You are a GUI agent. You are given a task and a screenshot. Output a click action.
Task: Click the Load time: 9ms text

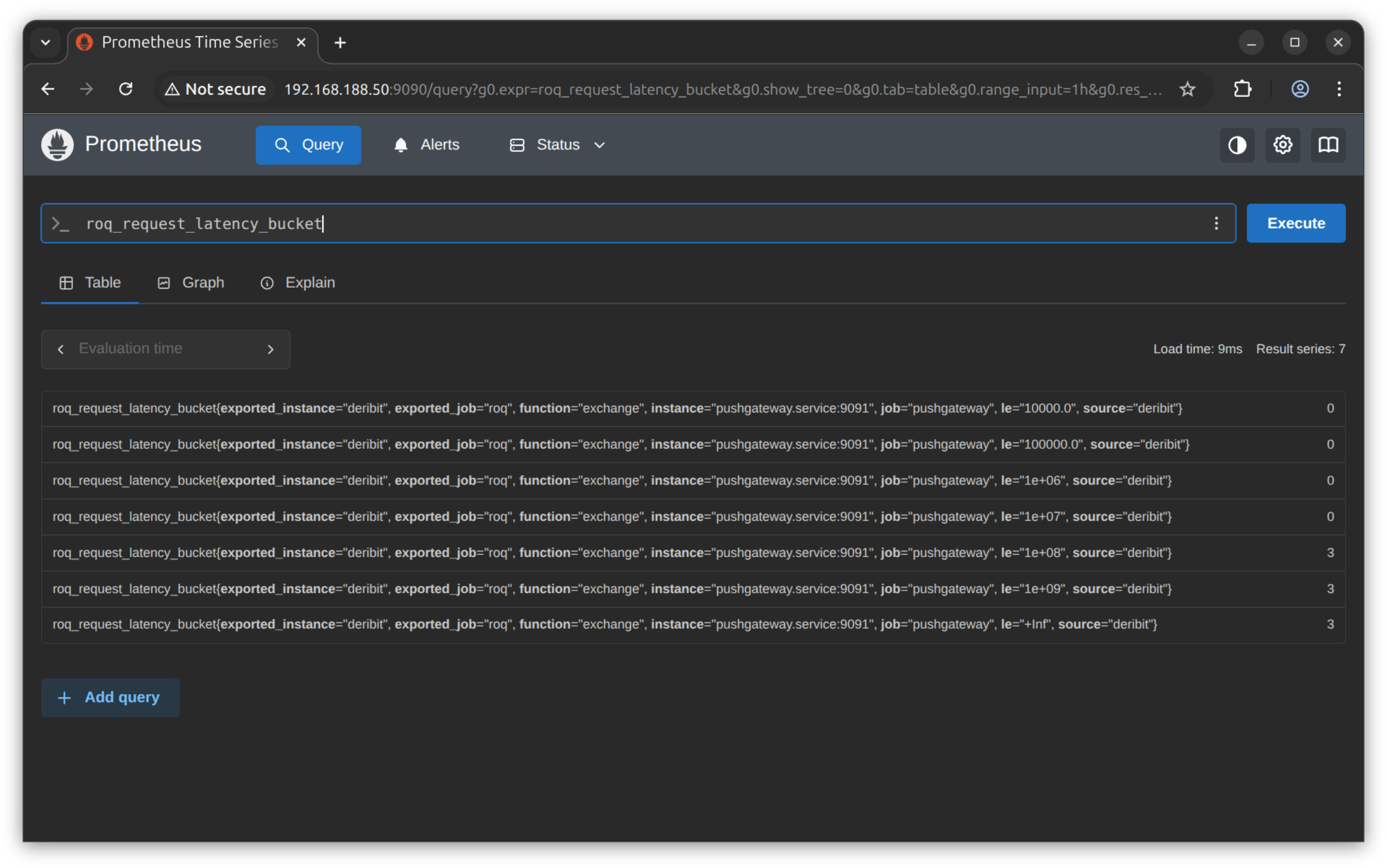click(1197, 349)
